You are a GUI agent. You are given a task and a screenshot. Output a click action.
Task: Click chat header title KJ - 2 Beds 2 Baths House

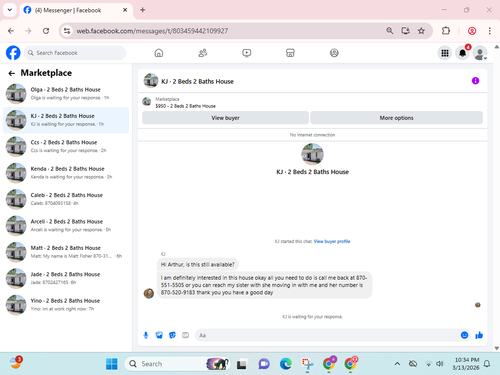click(x=197, y=81)
